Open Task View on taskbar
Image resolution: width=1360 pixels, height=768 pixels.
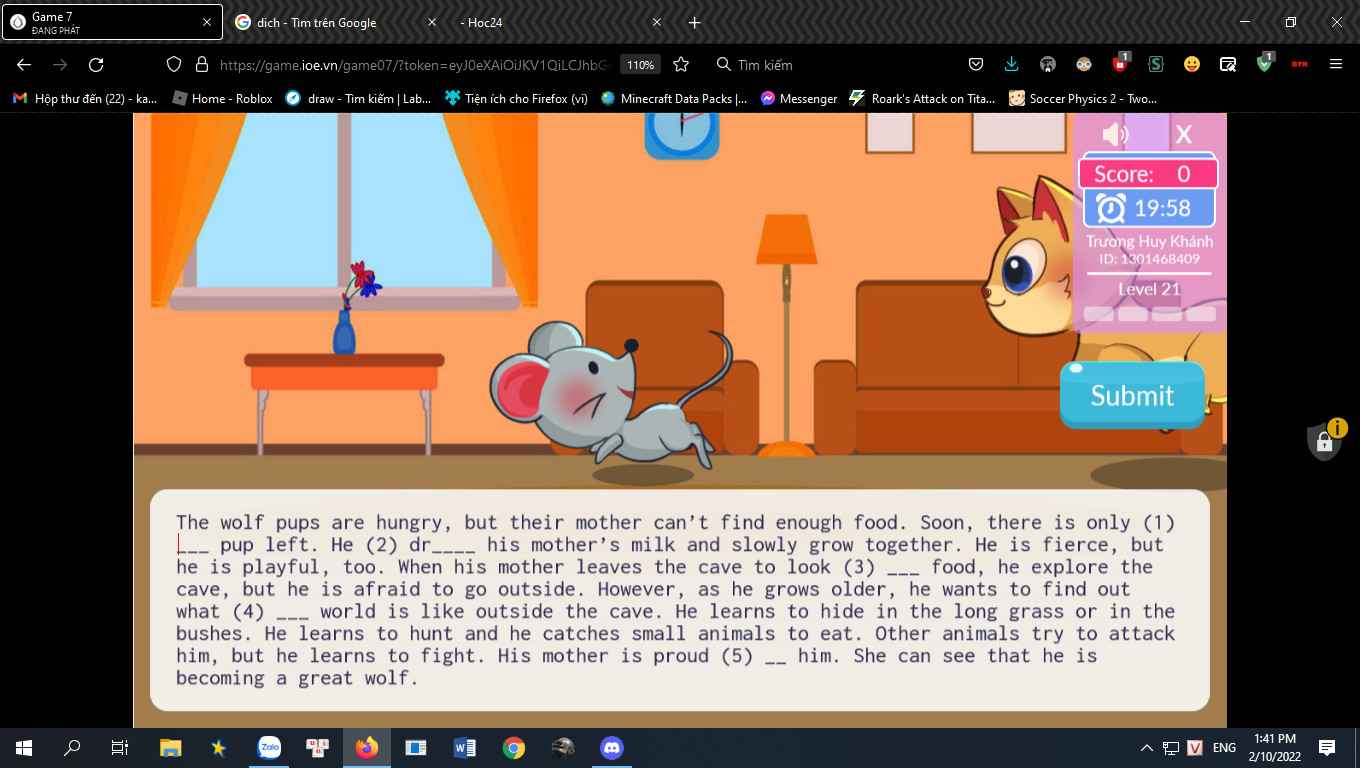coord(120,747)
